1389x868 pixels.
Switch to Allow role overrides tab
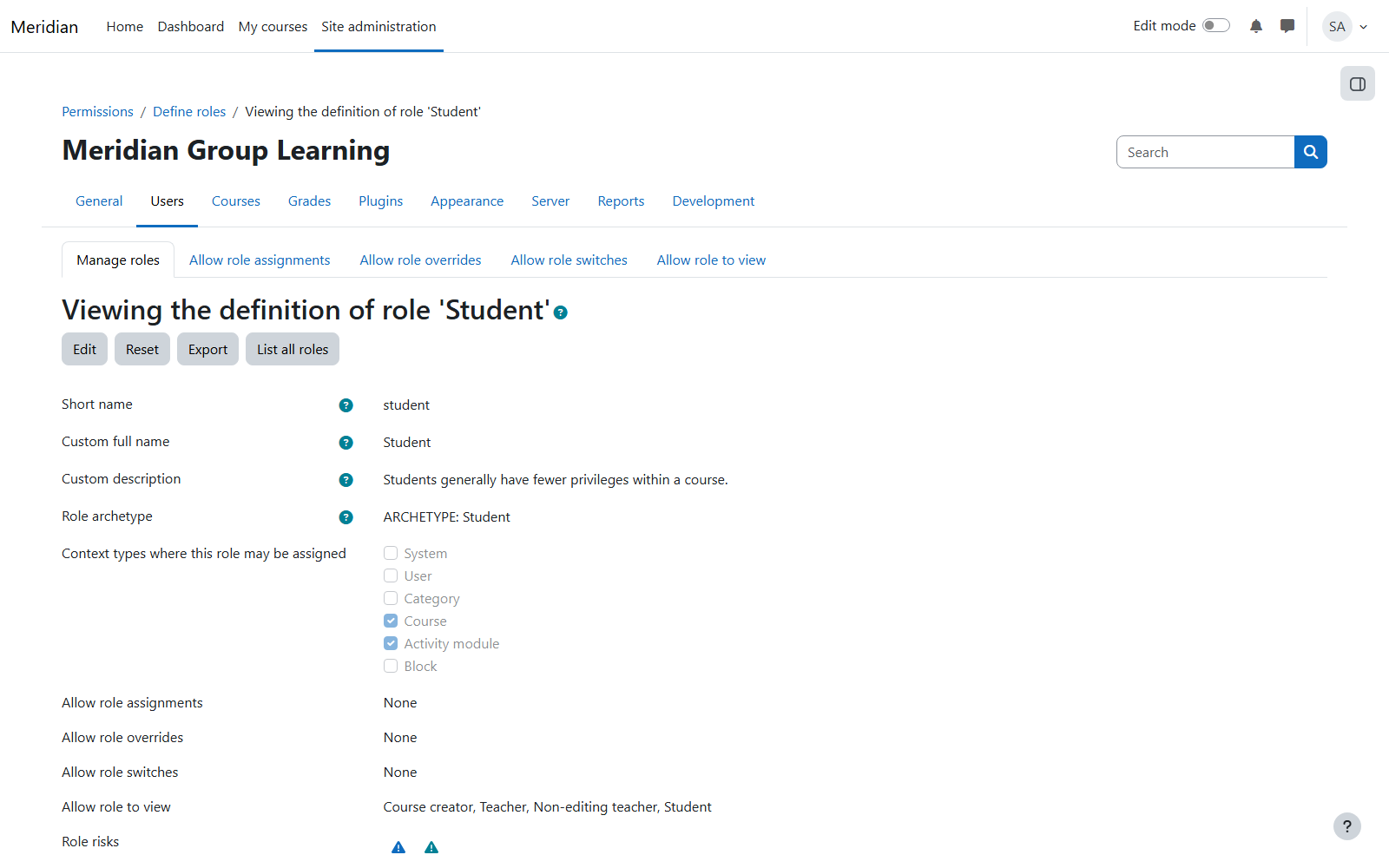(x=420, y=260)
